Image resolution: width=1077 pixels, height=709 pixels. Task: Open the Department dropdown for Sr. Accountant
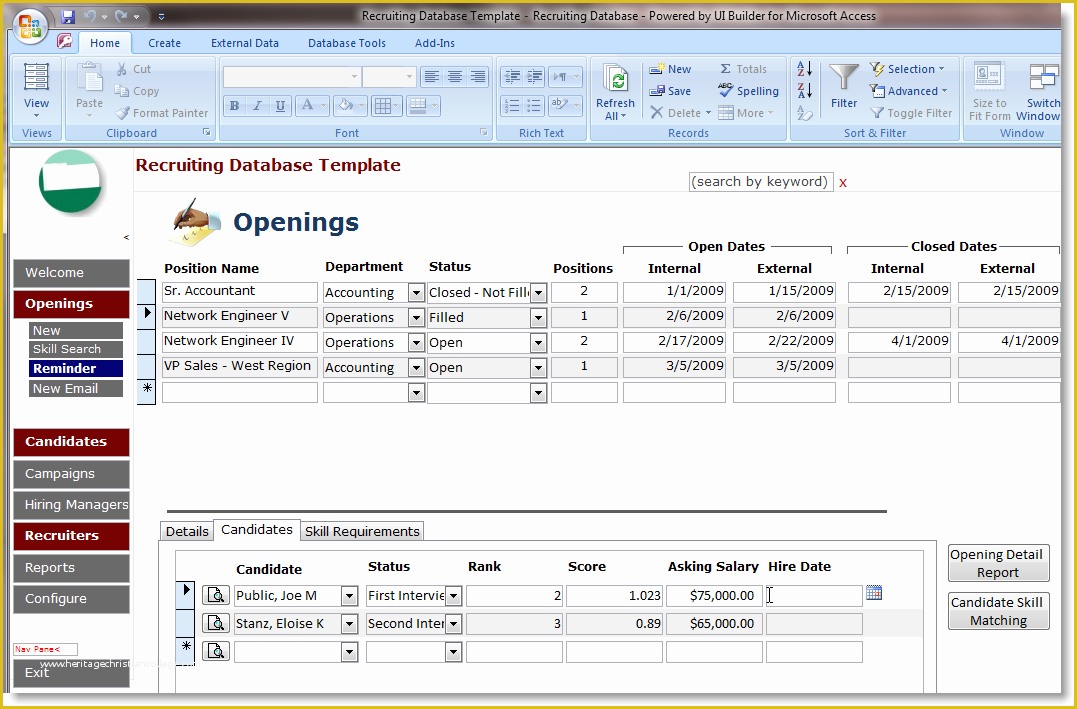coord(416,292)
